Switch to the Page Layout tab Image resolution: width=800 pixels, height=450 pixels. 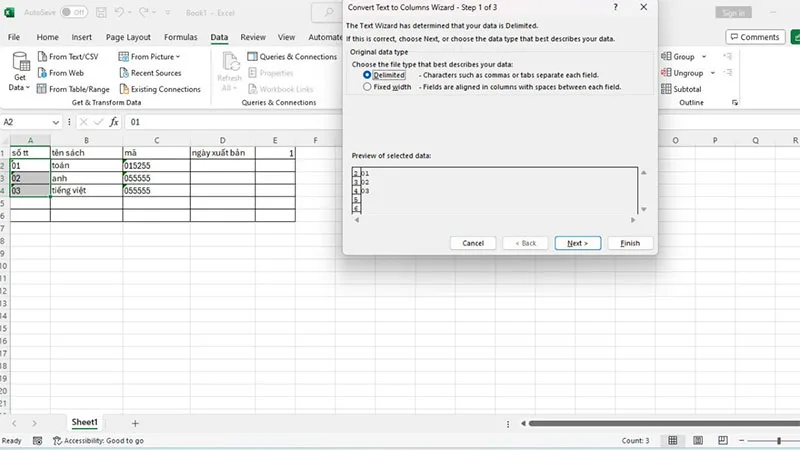(128, 37)
